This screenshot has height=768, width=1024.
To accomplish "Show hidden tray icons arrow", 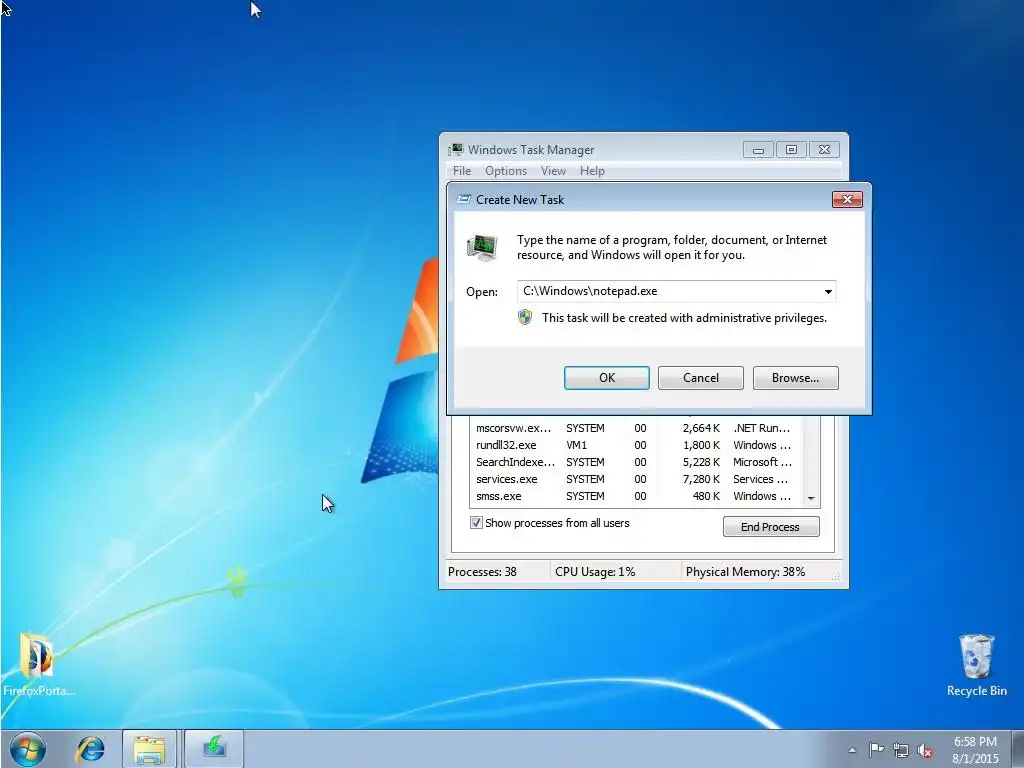I will (852, 750).
